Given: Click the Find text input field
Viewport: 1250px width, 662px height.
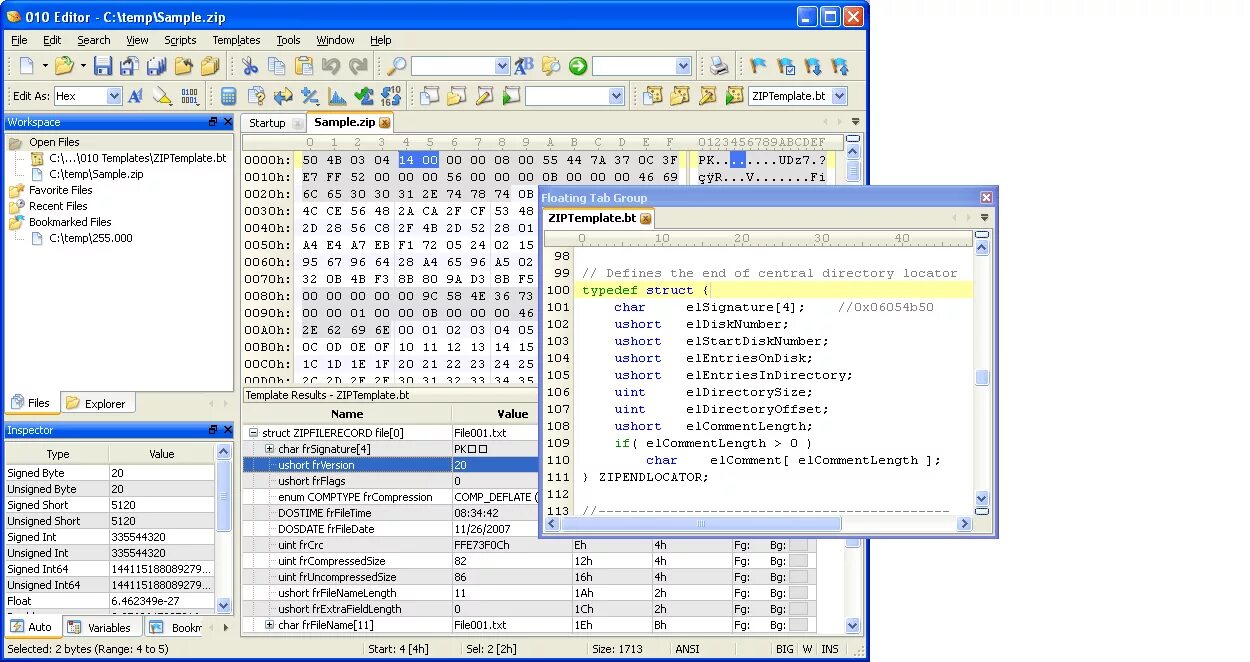Looking at the screenshot, I should 452,66.
